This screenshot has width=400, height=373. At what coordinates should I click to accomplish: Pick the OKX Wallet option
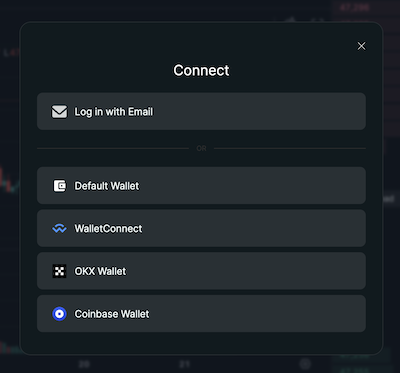201,271
